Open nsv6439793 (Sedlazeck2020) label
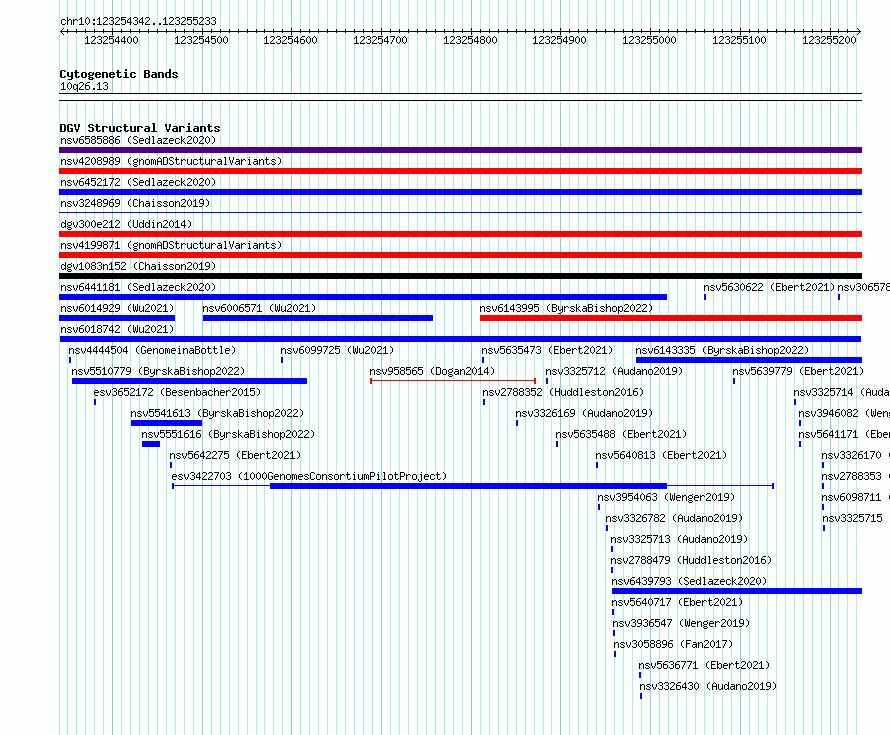Image resolution: width=890 pixels, height=735 pixels. click(689, 581)
